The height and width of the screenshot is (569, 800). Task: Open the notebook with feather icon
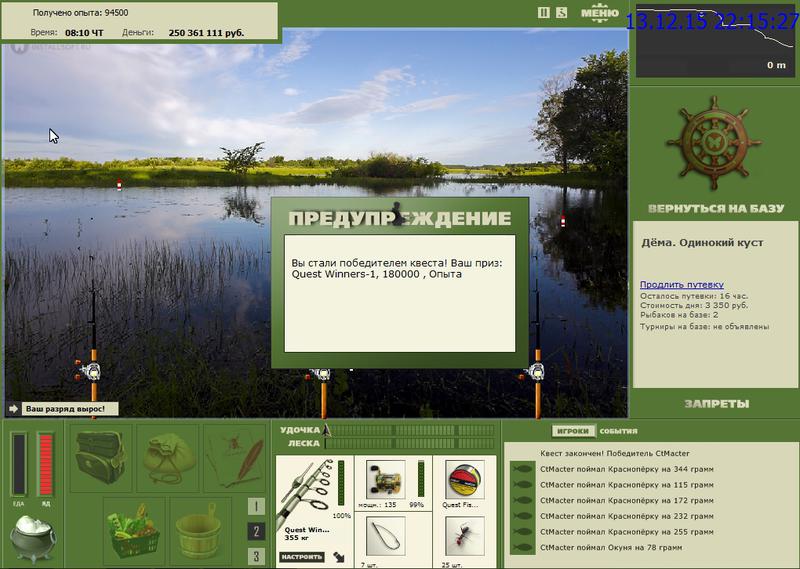(235, 456)
